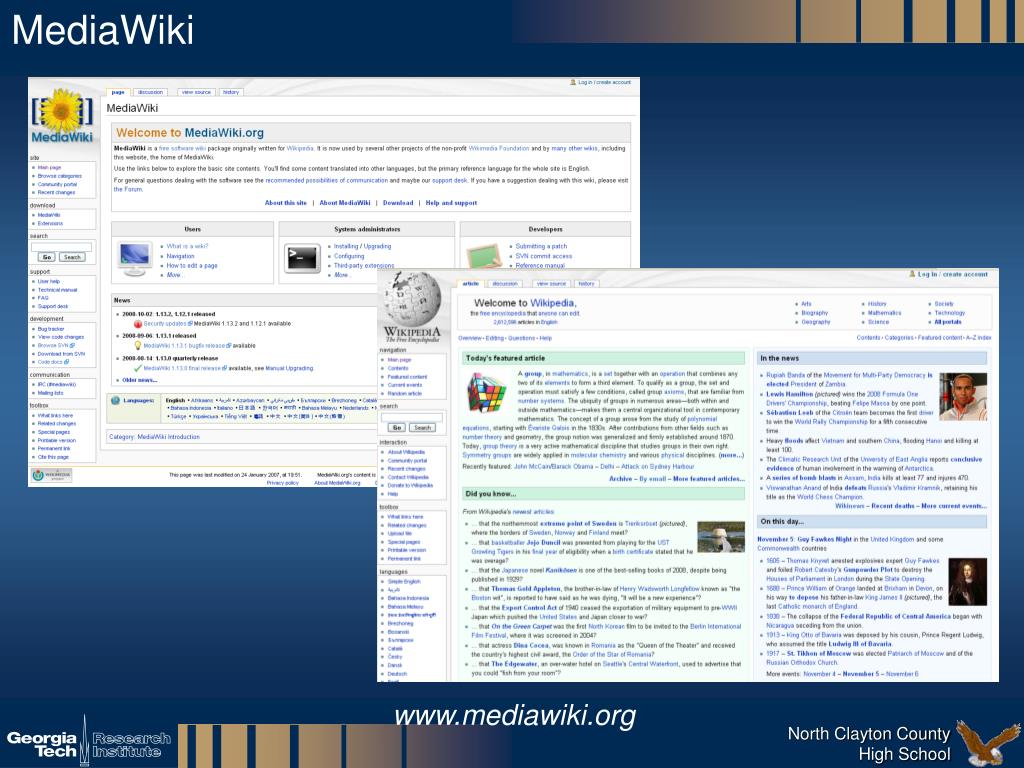Open 'Cite this page' toolbox link
The height and width of the screenshot is (768, 1024).
(53, 457)
